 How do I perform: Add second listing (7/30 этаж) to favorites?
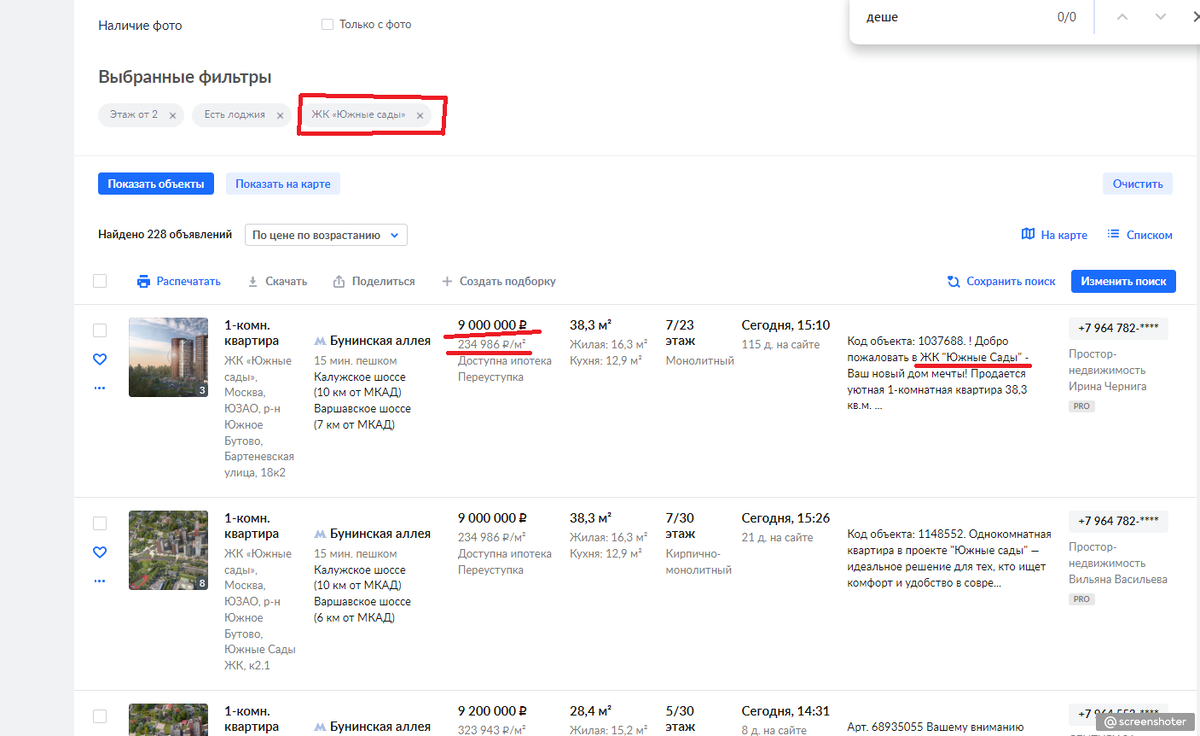[100, 552]
